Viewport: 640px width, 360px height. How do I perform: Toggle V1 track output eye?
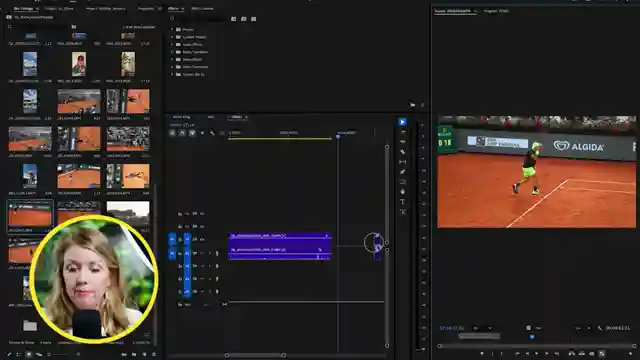202,239
